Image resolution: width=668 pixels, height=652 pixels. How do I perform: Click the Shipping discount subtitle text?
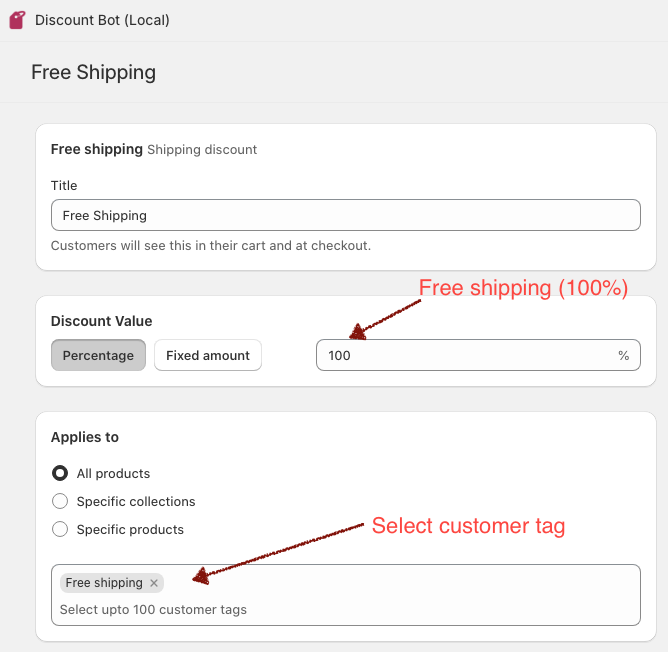(x=202, y=149)
